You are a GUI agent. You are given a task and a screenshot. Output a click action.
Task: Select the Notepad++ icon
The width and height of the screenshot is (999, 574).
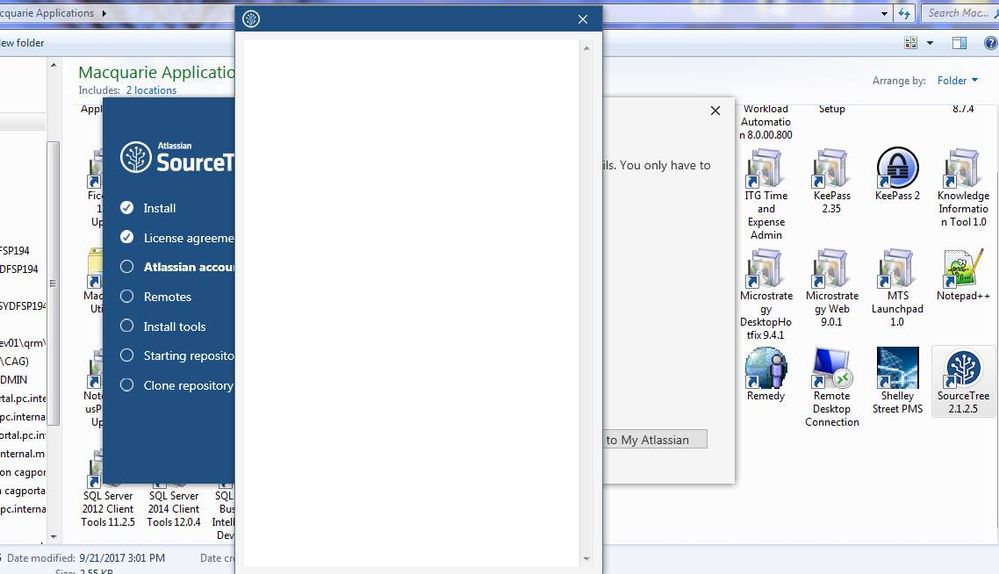(x=963, y=268)
